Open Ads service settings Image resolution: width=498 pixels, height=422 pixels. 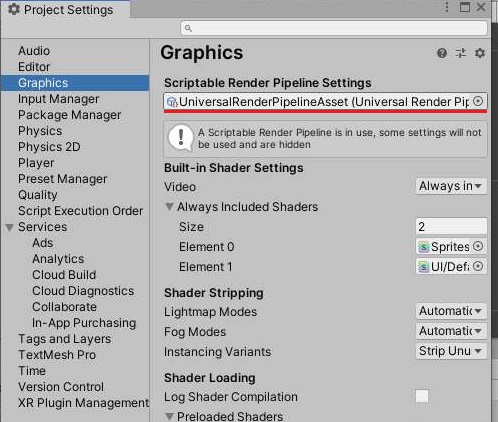(x=43, y=243)
